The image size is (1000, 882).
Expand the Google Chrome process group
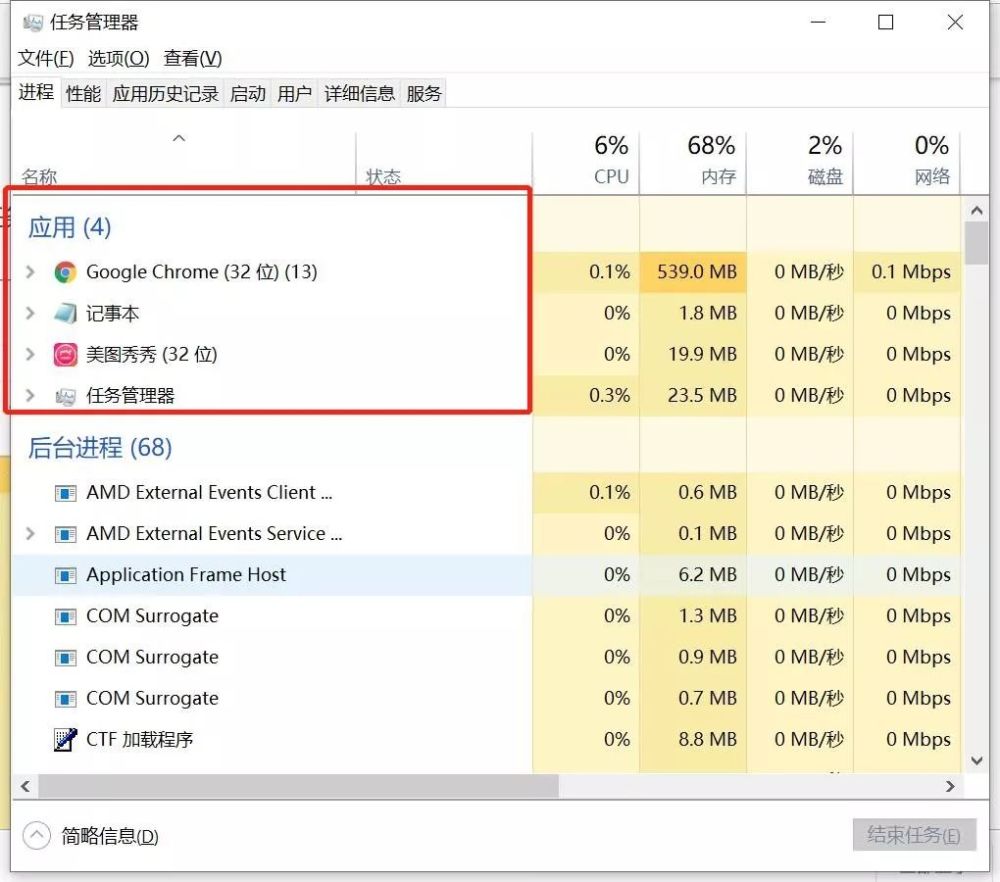(30, 272)
